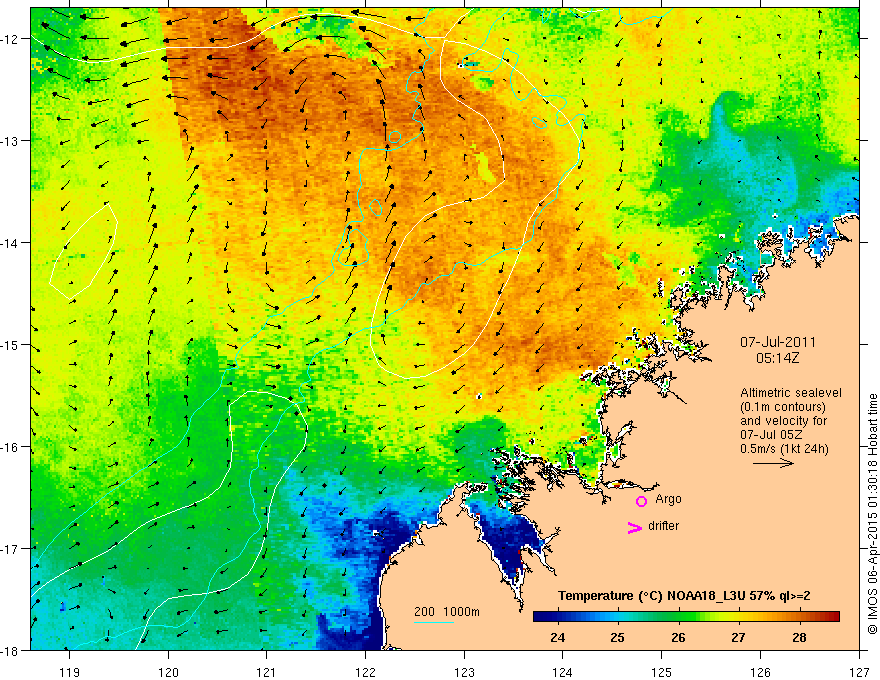
Task: Click the longitude axis label 123
Action: point(464,672)
